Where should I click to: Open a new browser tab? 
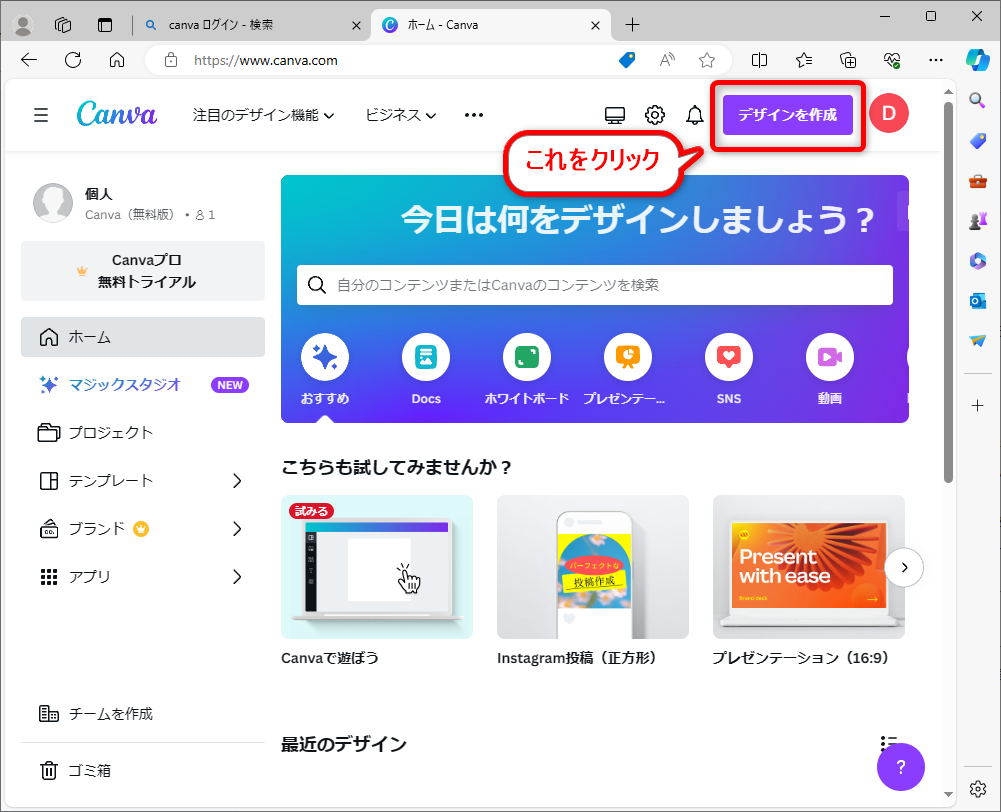point(632,25)
